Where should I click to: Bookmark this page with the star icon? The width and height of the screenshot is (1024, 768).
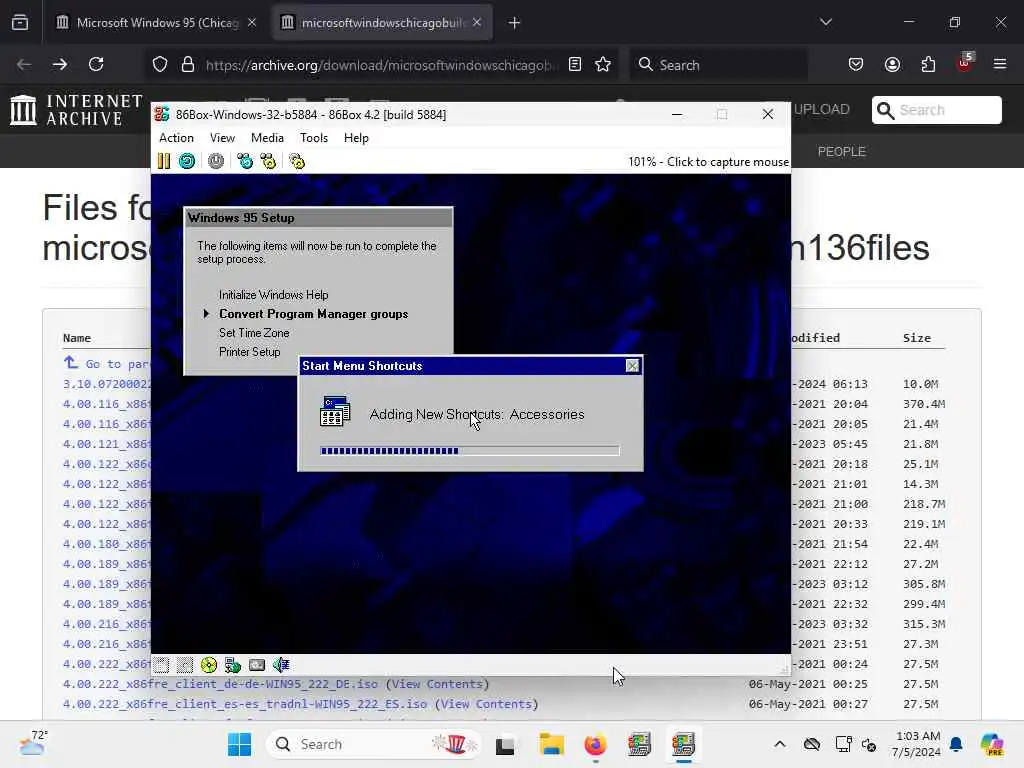pos(603,65)
